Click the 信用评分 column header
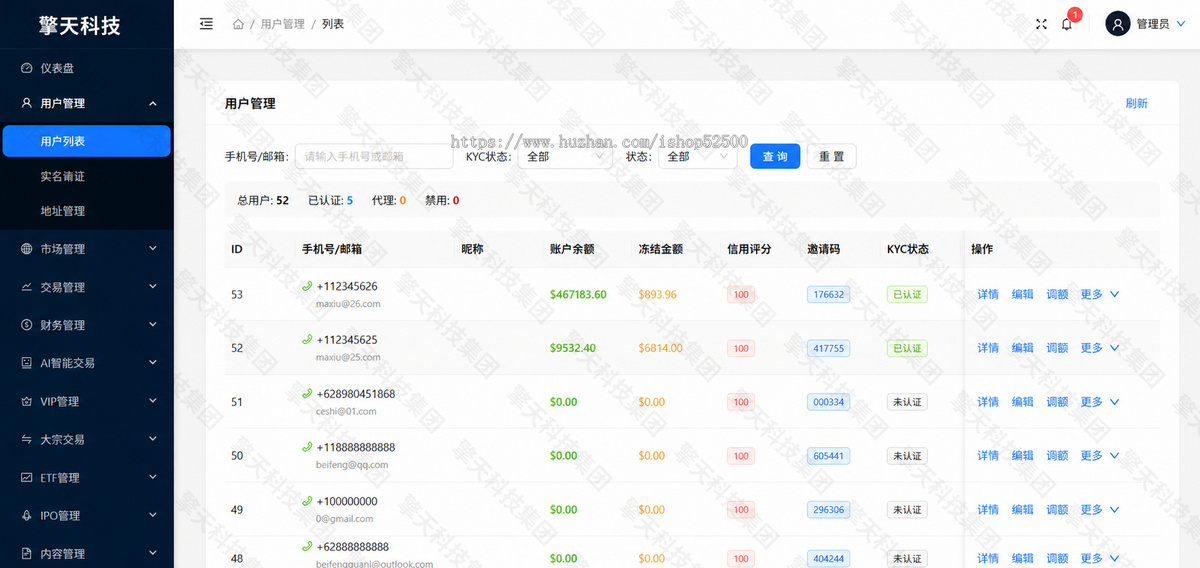This screenshot has width=1200, height=568. click(x=750, y=249)
